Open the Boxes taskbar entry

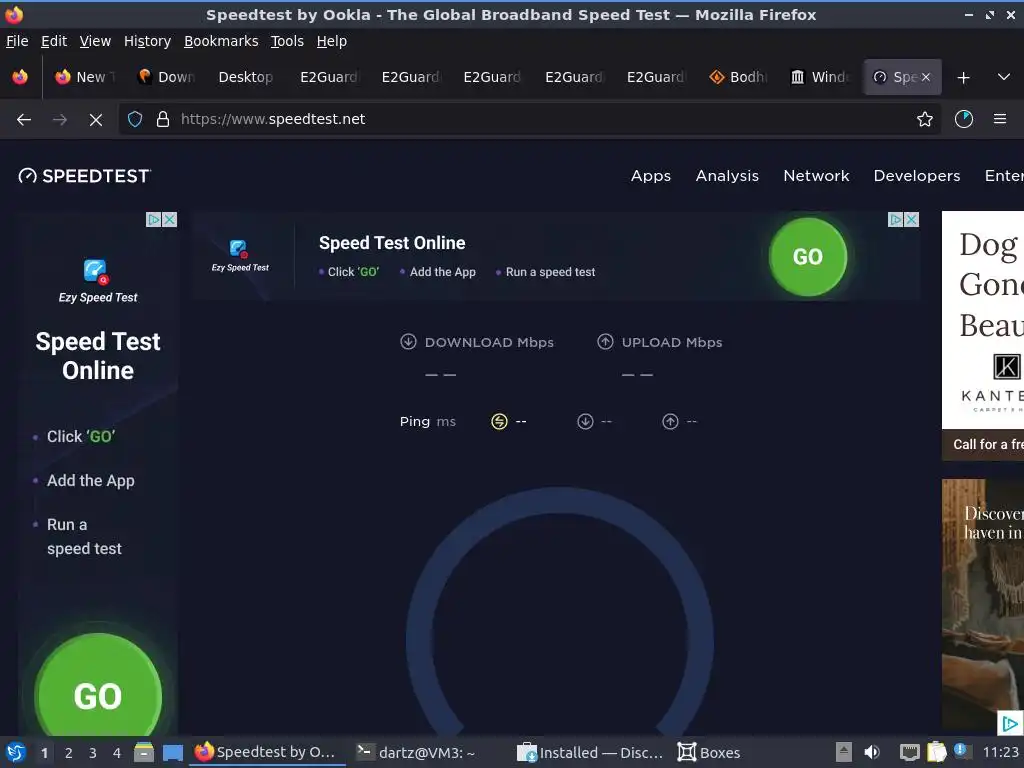(x=709, y=752)
